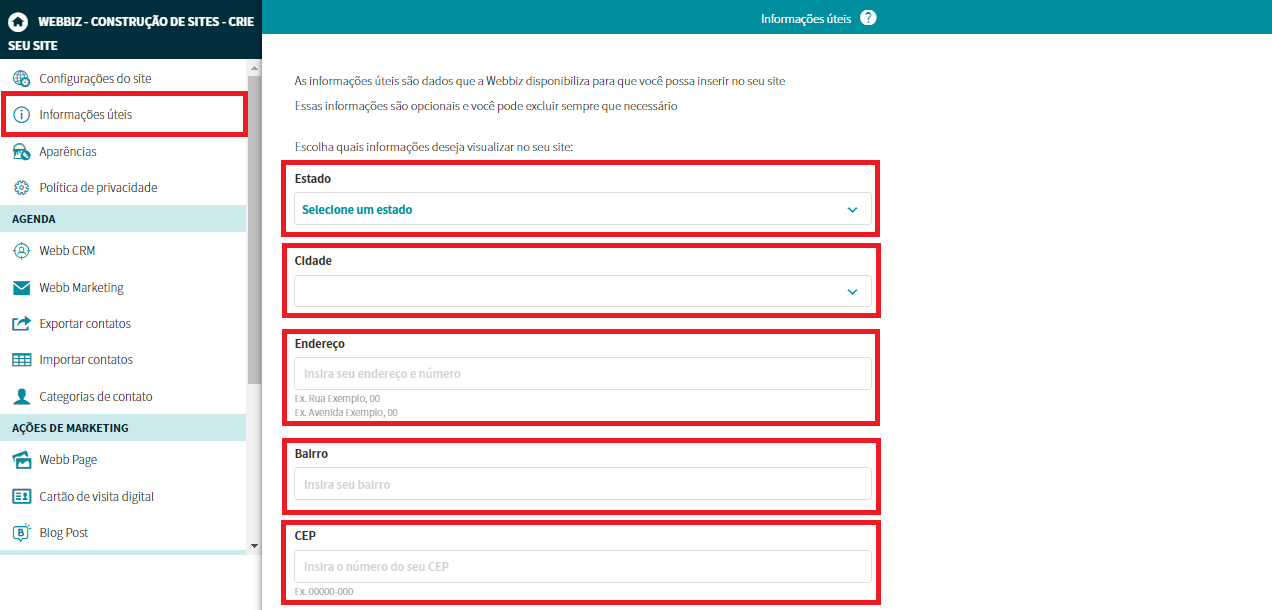Click the sidebar scrollbar down arrow
The height and width of the screenshot is (610, 1272).
[x=254, y=546]
